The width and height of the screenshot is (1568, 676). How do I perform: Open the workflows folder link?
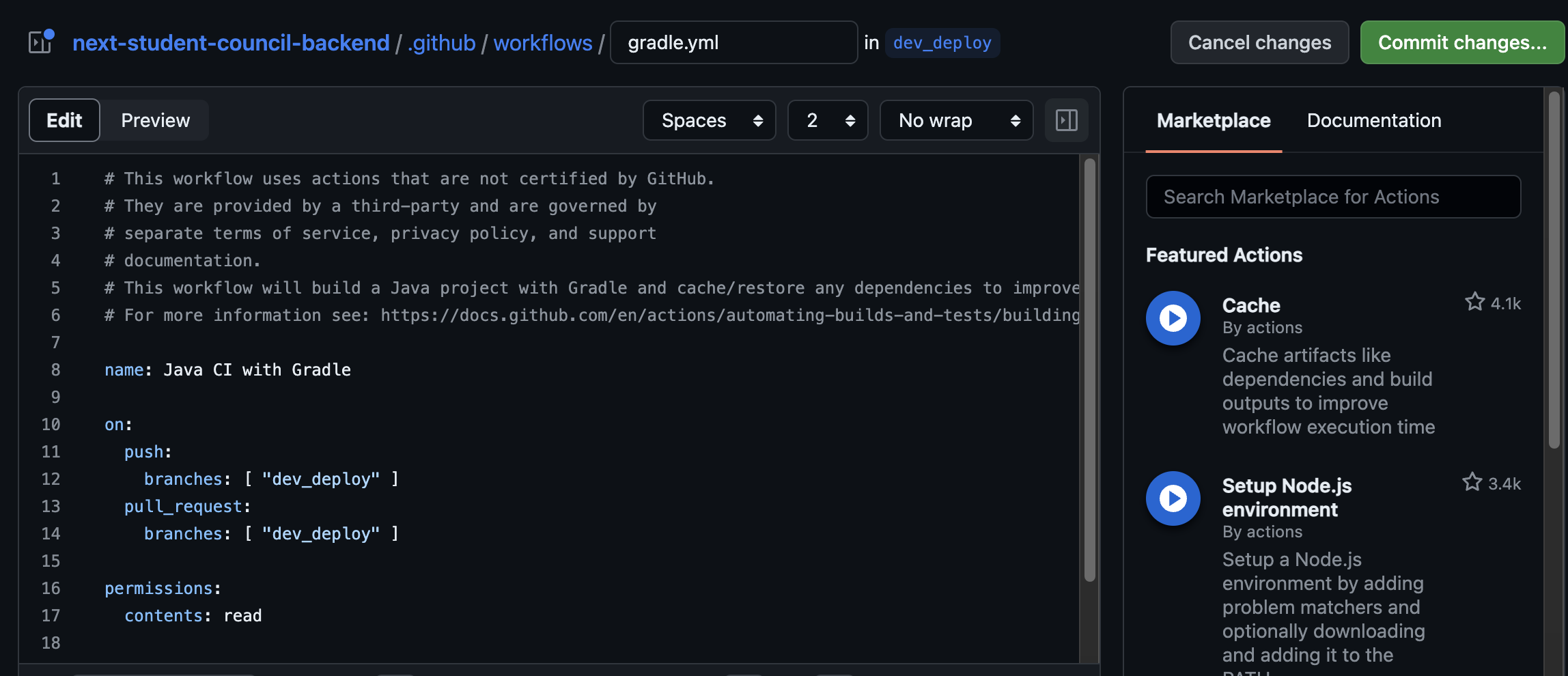[x=543, y=42]
